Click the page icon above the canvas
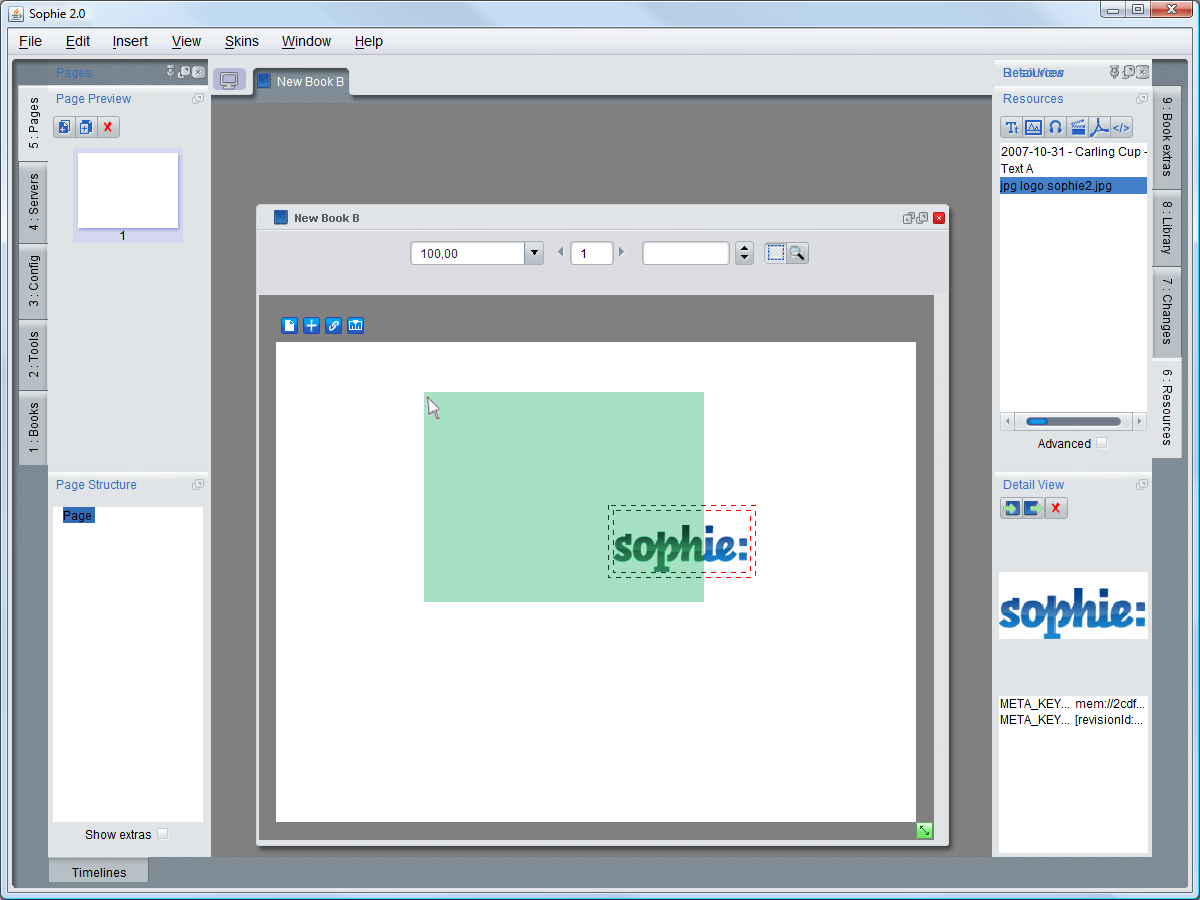This screenshot has width=1200, height=900. (x=290, y=325)
